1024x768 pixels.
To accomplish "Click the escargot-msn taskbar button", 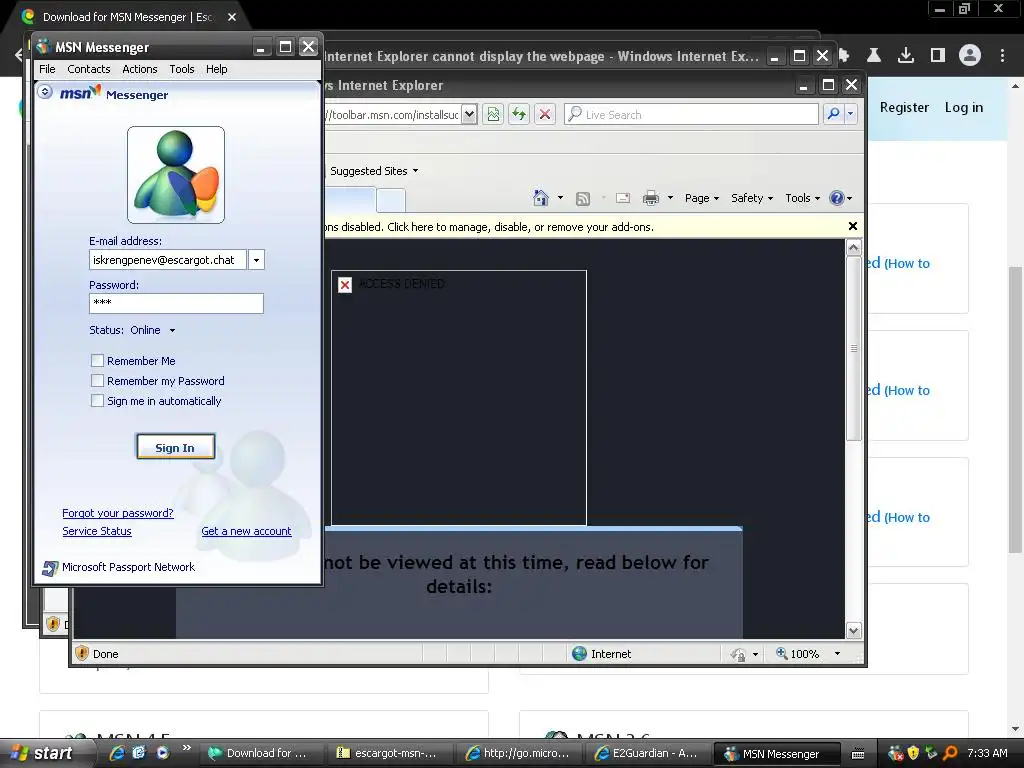I will click(x=388, y=753).
